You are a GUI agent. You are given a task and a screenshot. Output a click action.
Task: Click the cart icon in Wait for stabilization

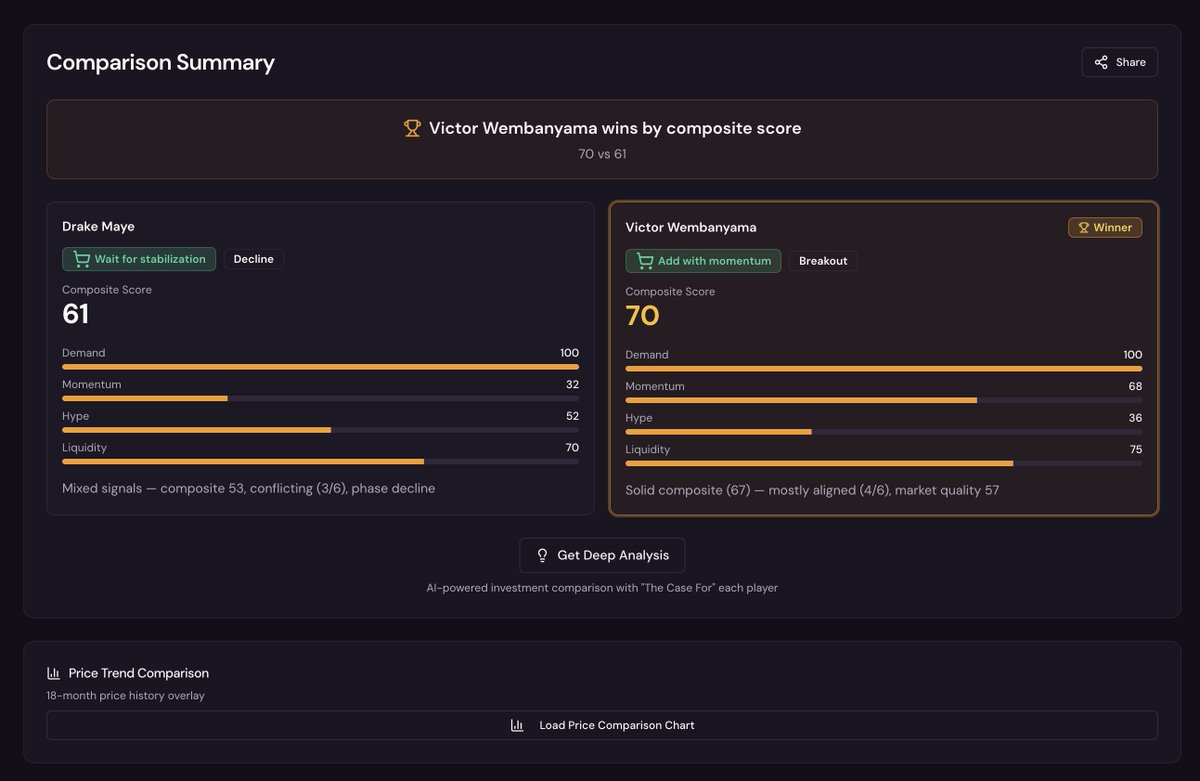pos(81,259)
